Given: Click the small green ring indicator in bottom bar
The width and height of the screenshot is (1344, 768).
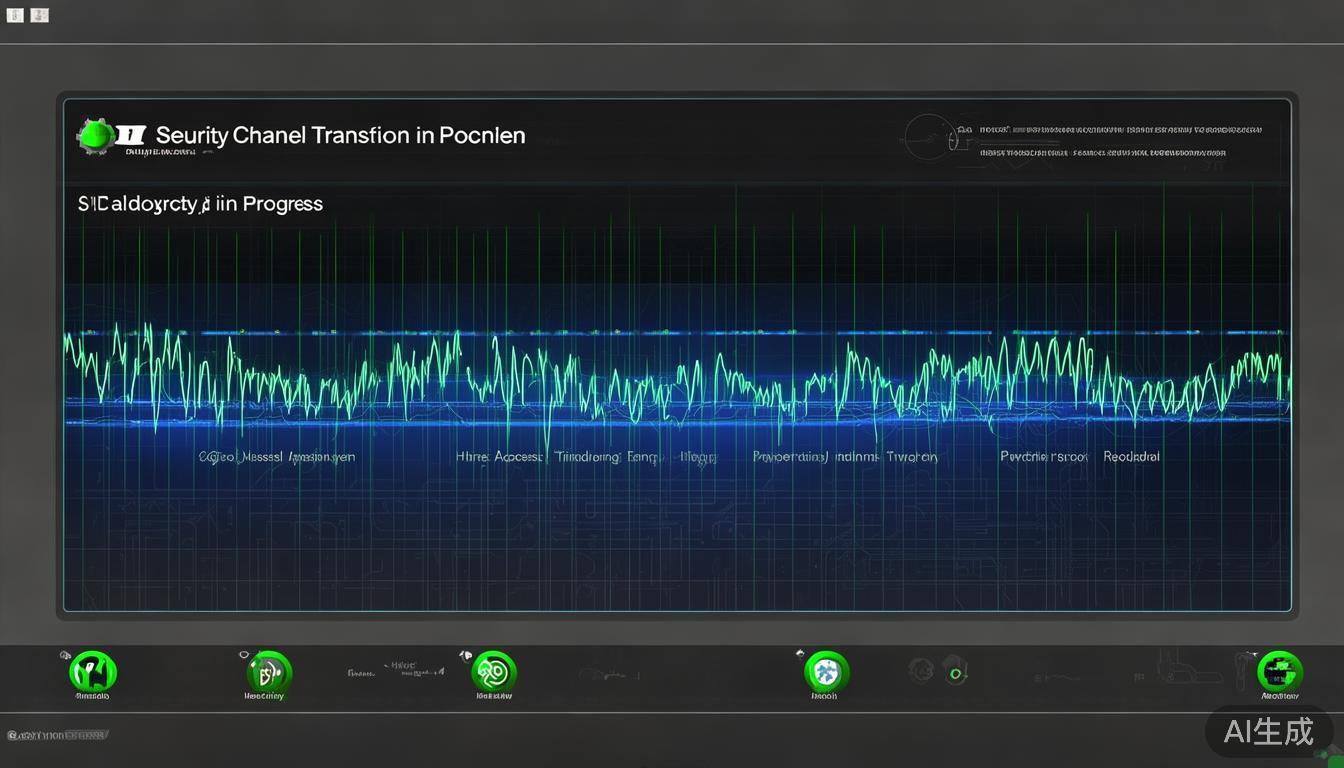Looking at the screenshot, I should click(x=955, y=674).
